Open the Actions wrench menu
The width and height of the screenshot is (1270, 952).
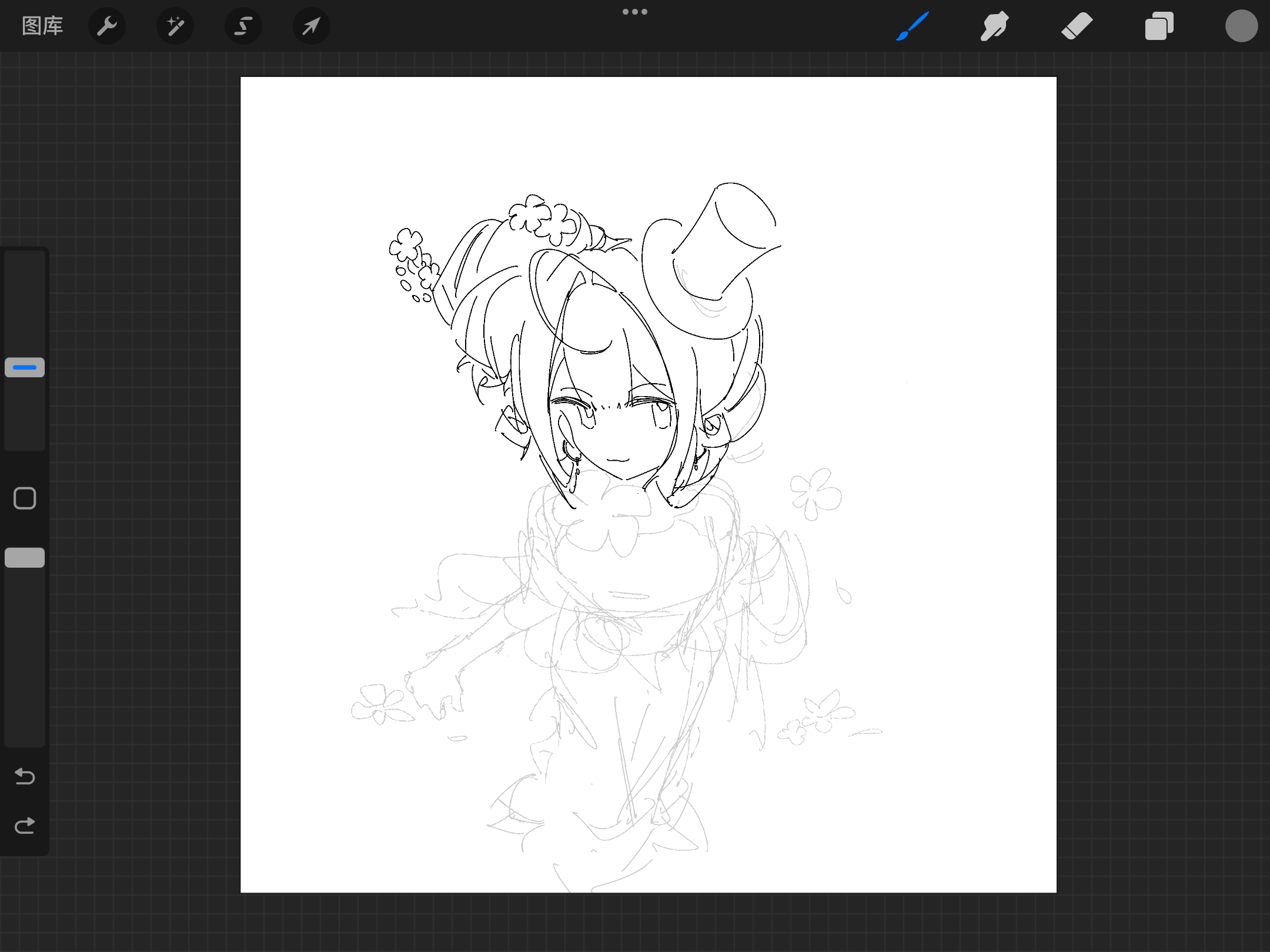click(x=107, y=26)
